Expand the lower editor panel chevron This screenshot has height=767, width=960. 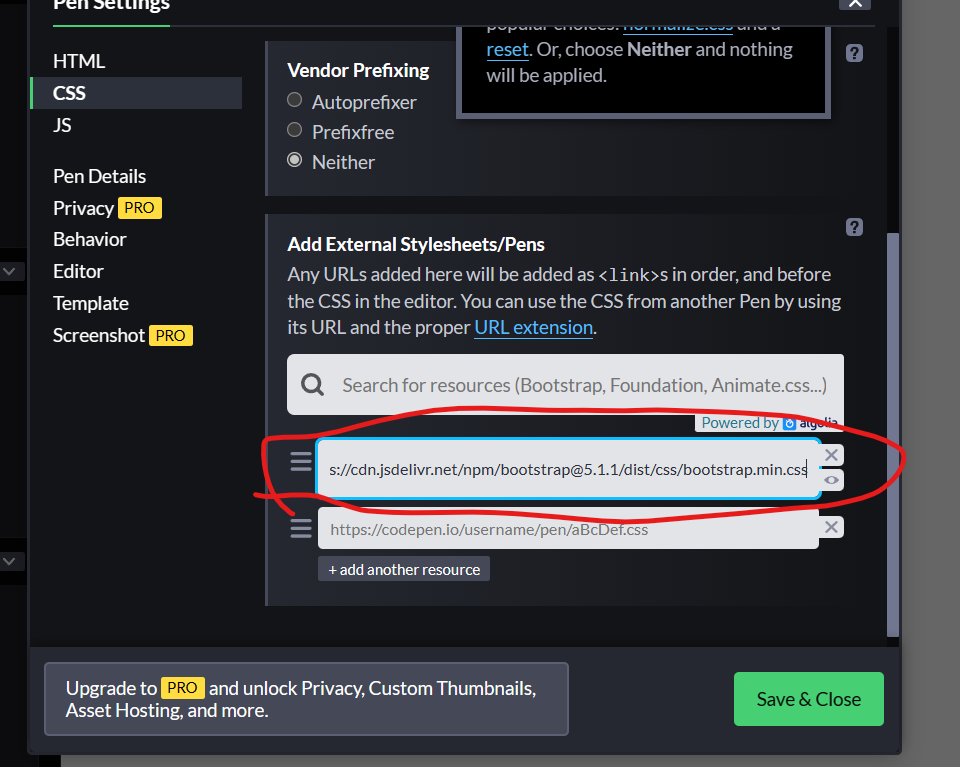coord(9,561)
